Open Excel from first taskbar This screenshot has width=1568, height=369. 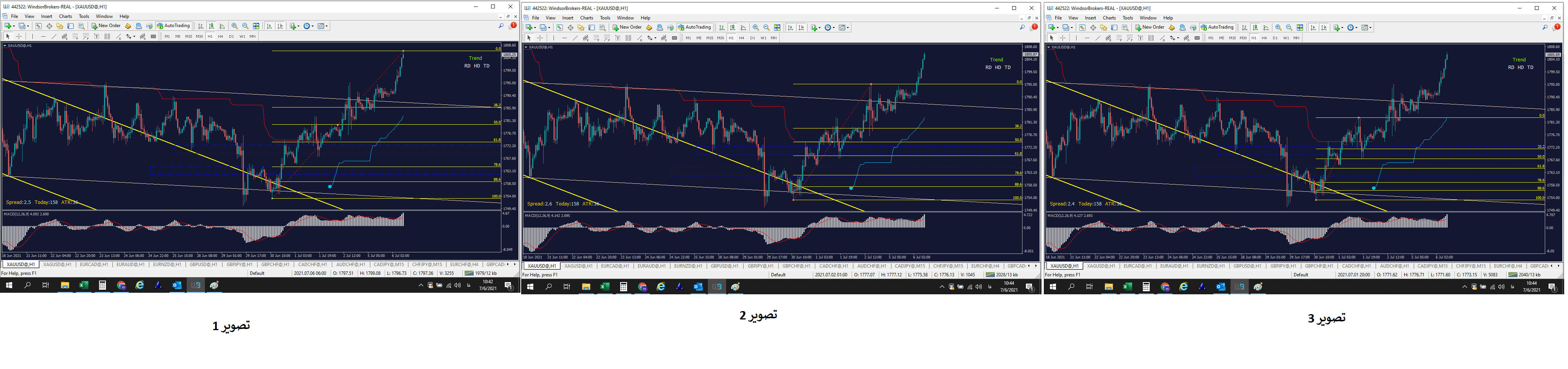point(83,285)
